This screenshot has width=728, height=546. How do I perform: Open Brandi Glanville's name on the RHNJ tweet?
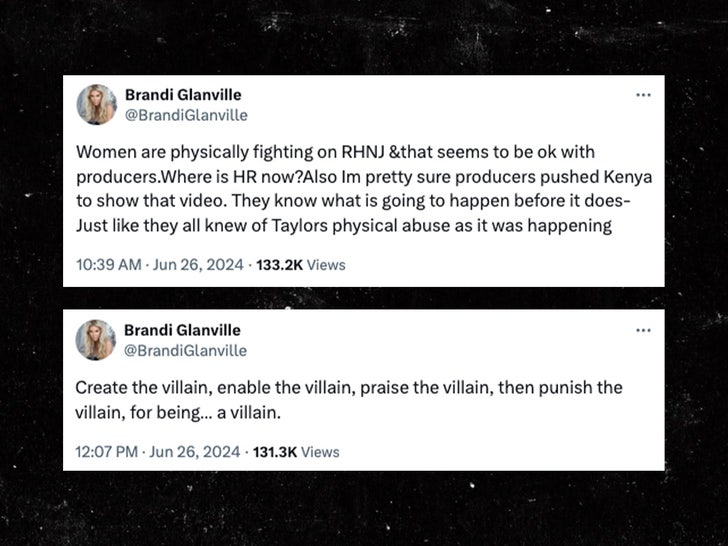[x=182, y=94]
